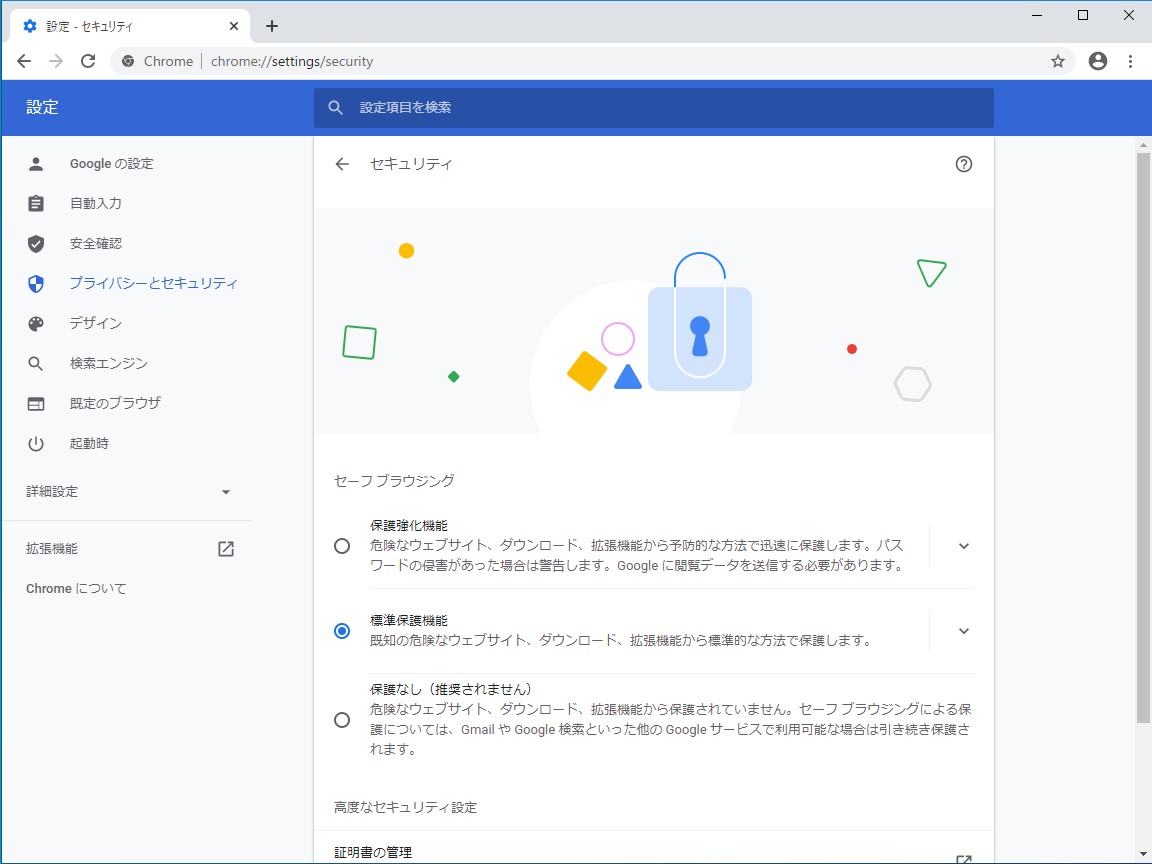Viewport: 1152px width, 864px height.
Task: Select the 保護なし radio button
Action: (341, 719)
